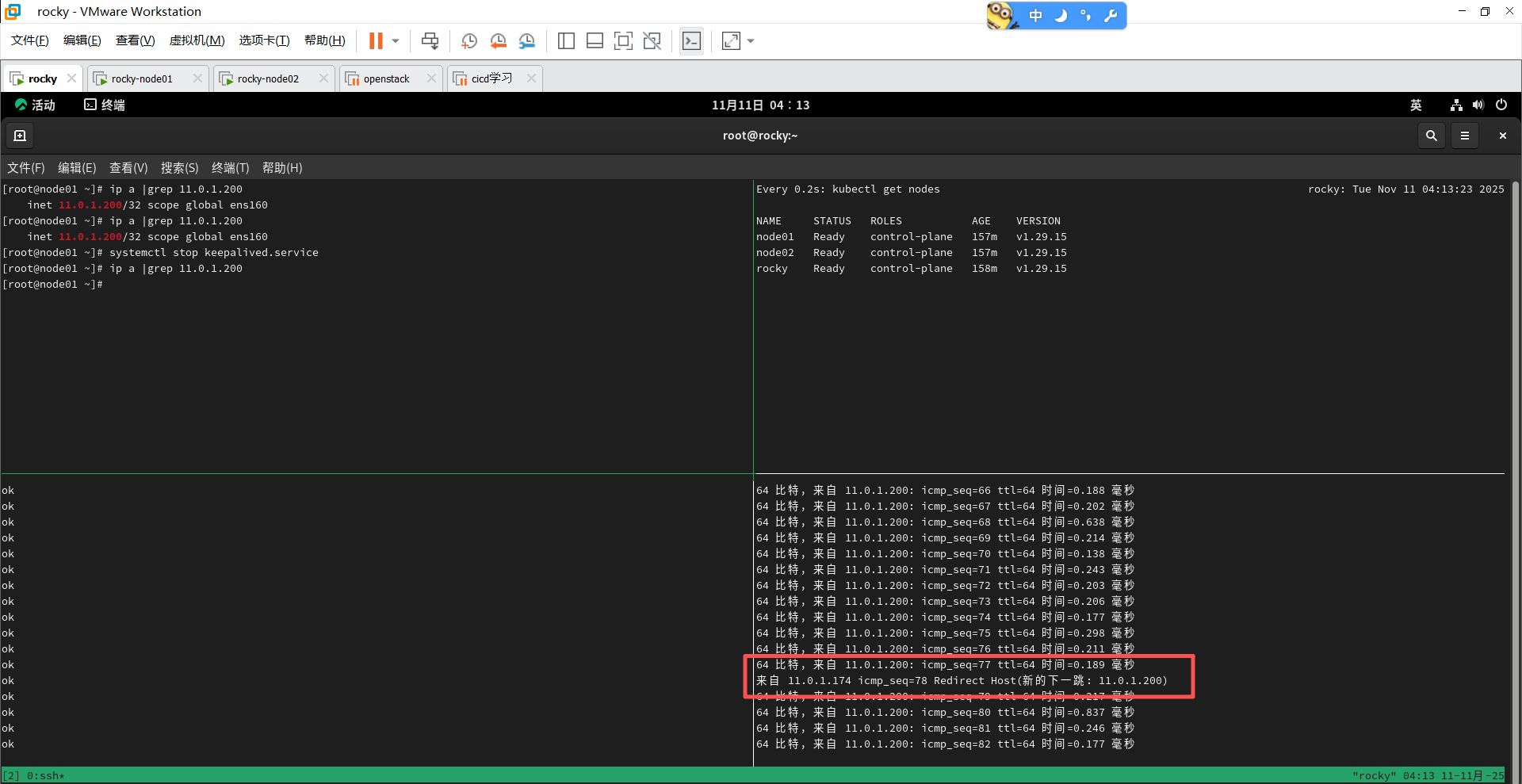
Task: Open GNOME 活动 overview
Action: [35, 105]
